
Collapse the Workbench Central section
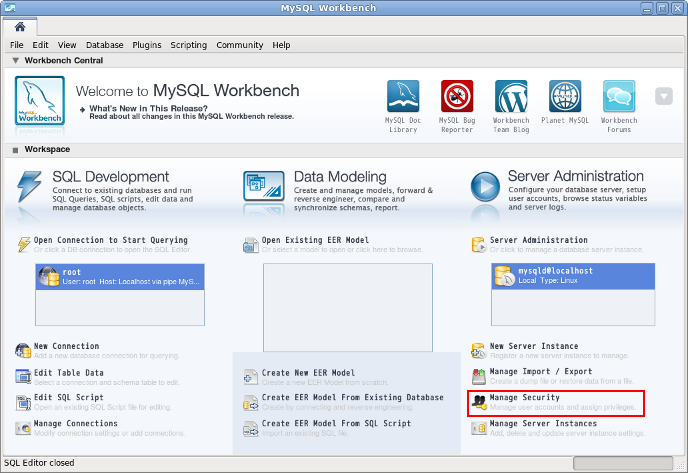click(x=16, y=61)
